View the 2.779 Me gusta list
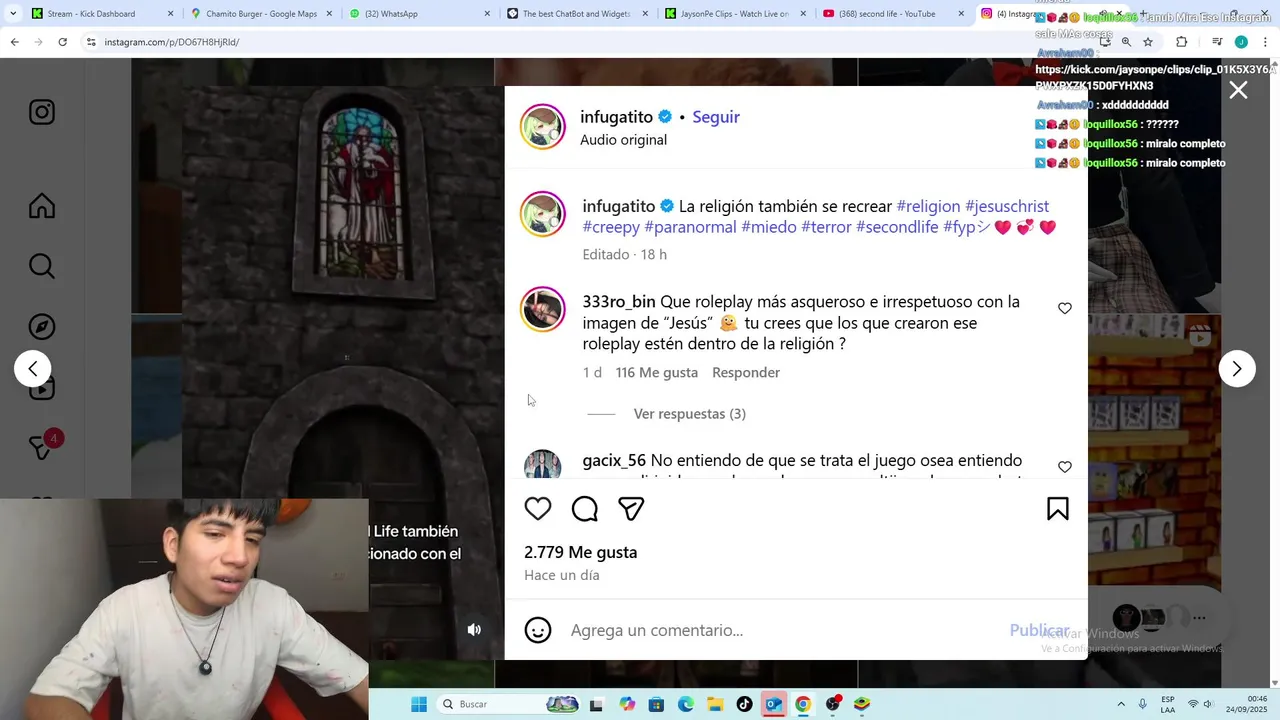The height and width of the screenshot is (720, 1280). (580, 552)
